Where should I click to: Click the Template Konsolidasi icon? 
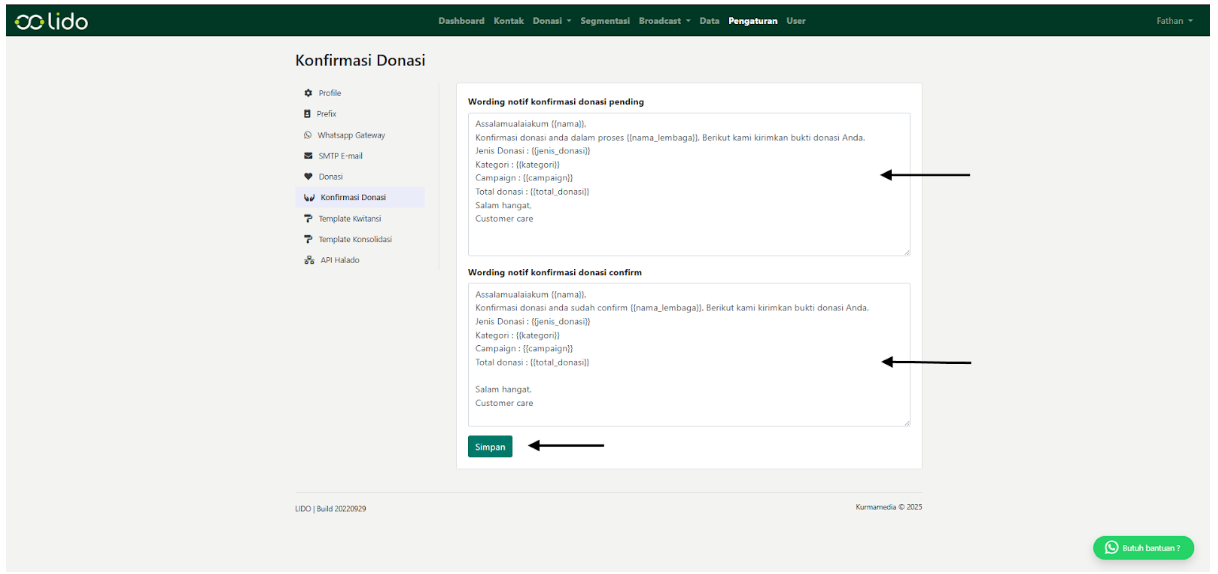click(x=308, y=239)
